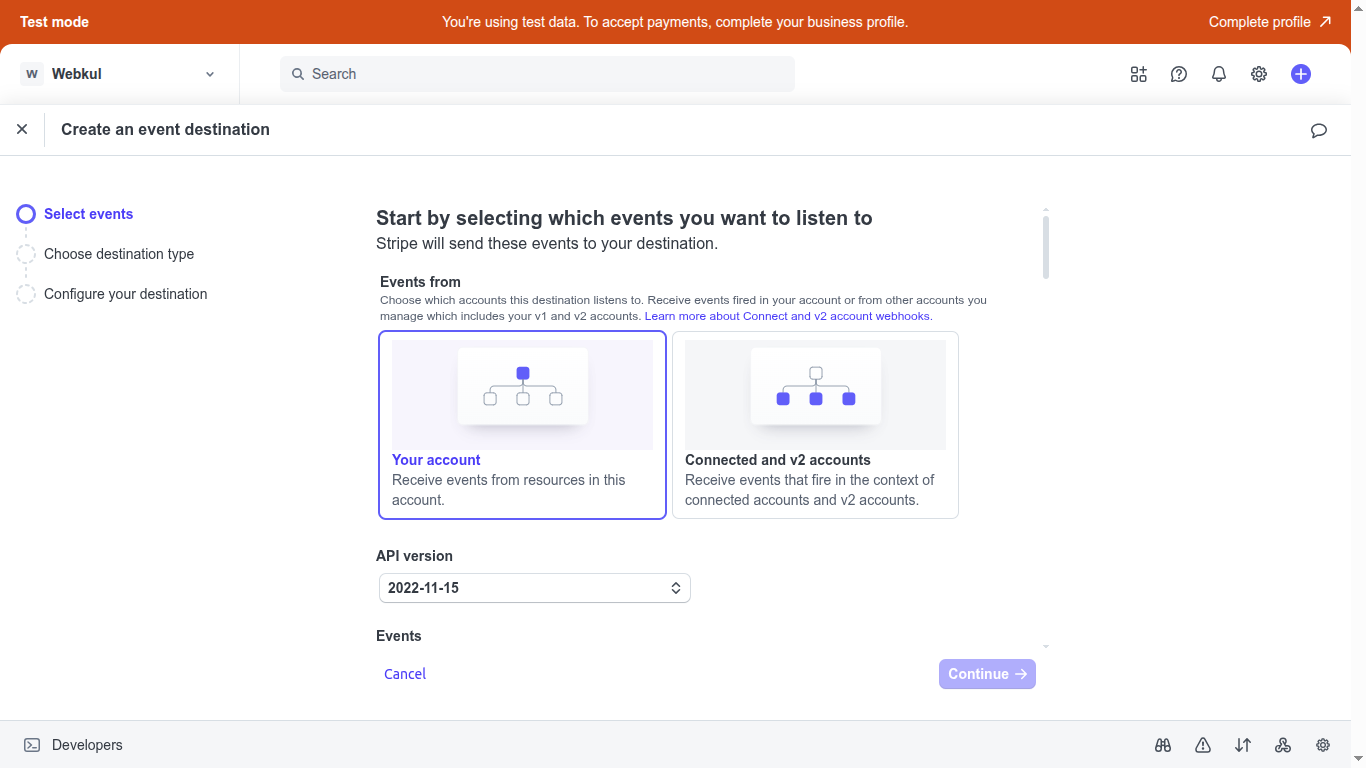Click the webhooks icon in the Developers bar

[x=1283, y=745]
